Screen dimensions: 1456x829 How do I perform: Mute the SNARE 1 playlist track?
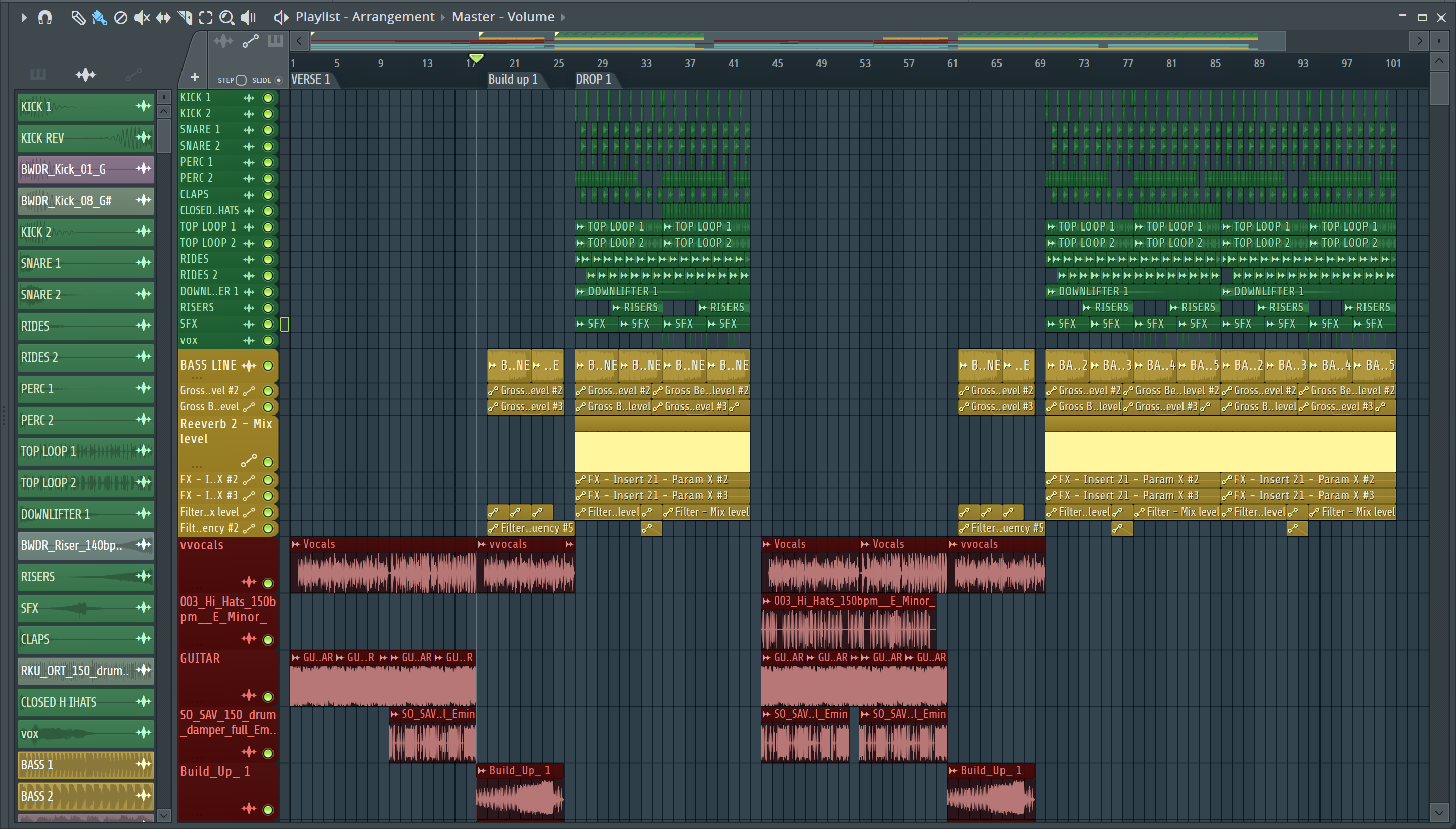267,130
